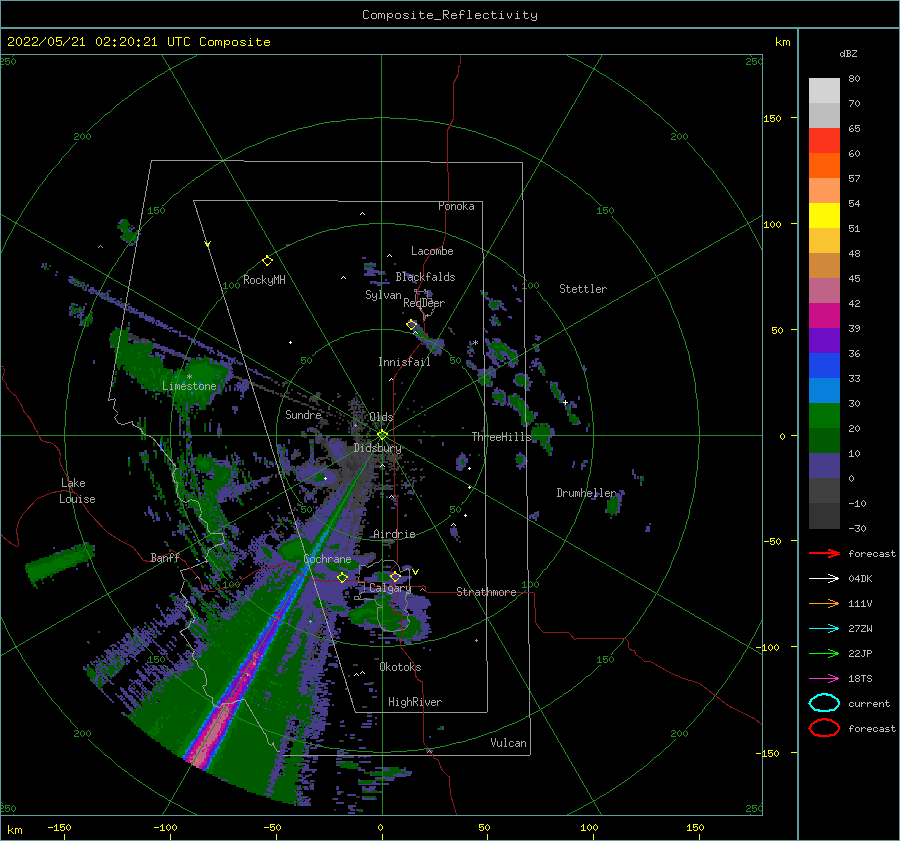This screenshot has height=841, width=900.
Task: Pick the green 20–30 dBZ swatch
Action: (x=824, y=416)
